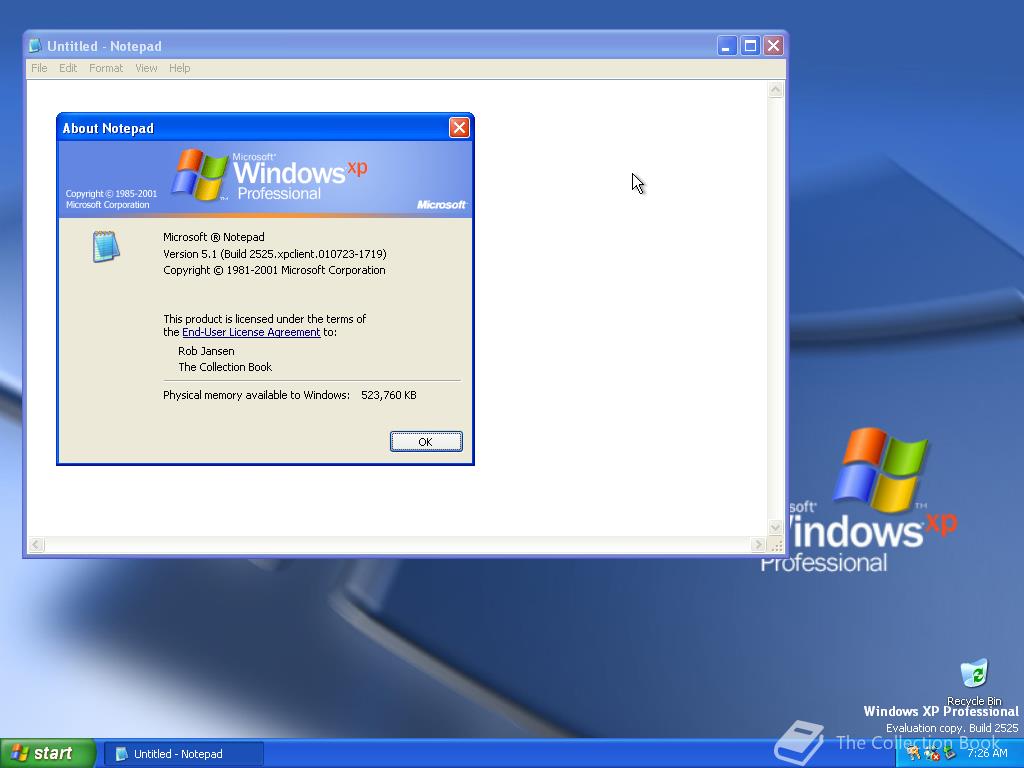
Task: Open the View menu in Notepad
Action: [x=146, y=68]
